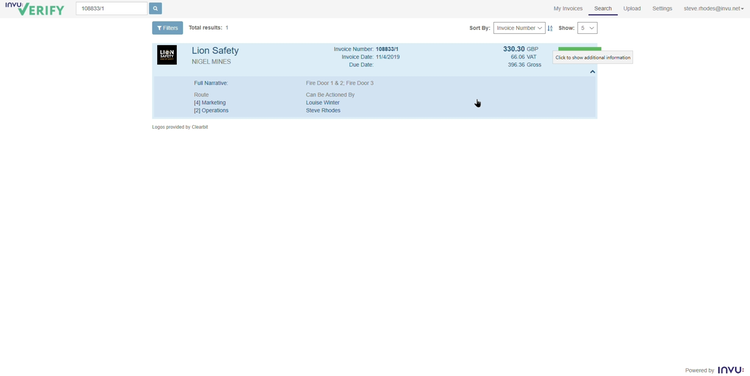Screen dimensions: 750x376
Task: Click the Lion Safety supplier logo
Action: [x=167, y=55]
